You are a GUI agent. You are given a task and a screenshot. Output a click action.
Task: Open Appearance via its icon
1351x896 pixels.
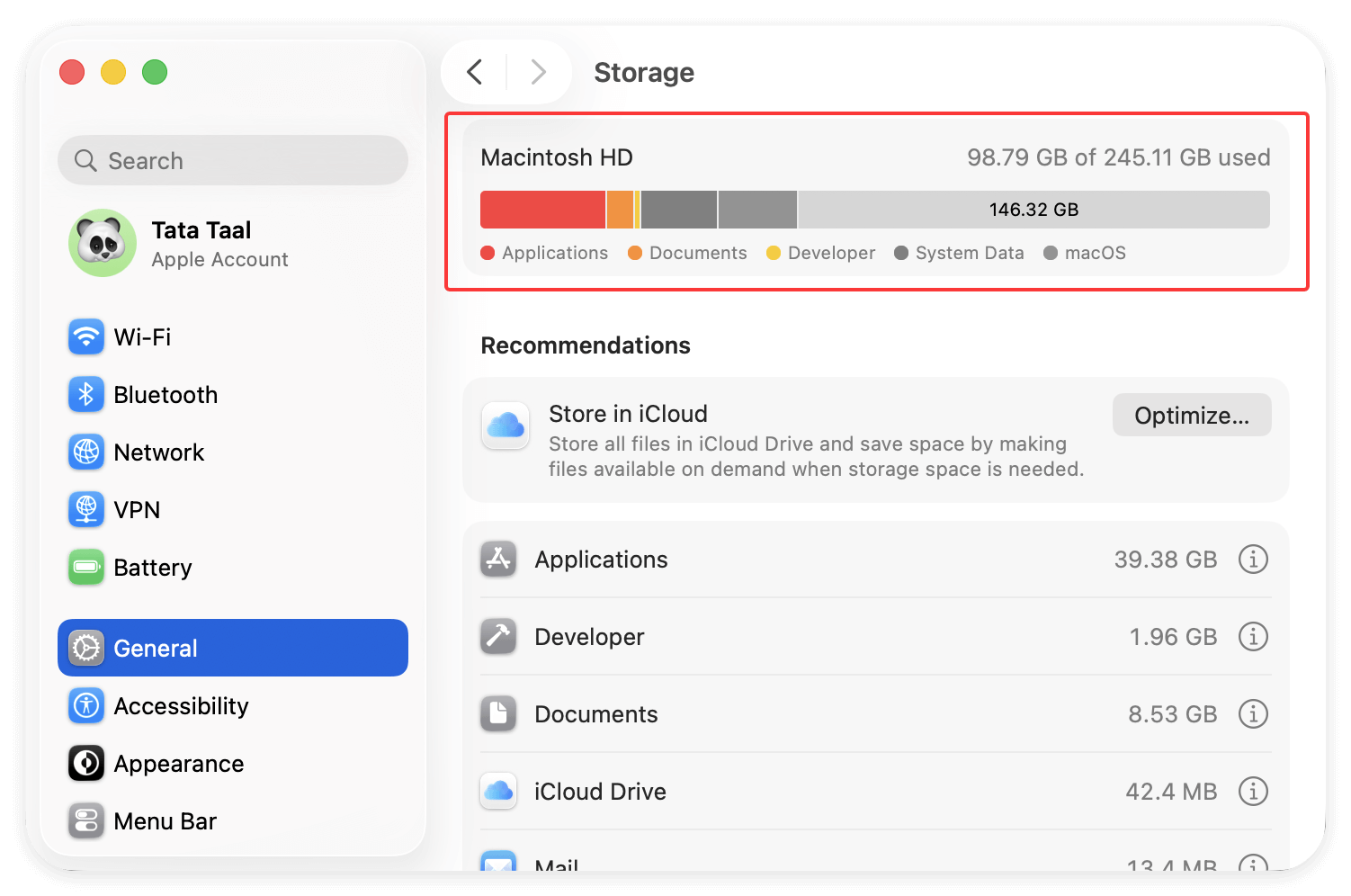click(85, 763)
